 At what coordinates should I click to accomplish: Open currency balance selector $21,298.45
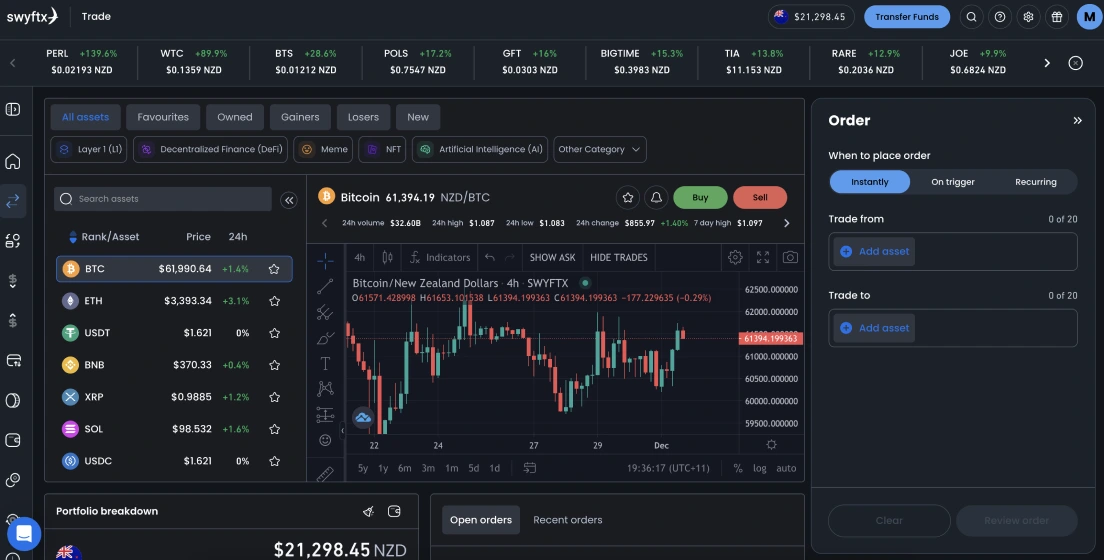pyautogui.click(x=811, y=17)
